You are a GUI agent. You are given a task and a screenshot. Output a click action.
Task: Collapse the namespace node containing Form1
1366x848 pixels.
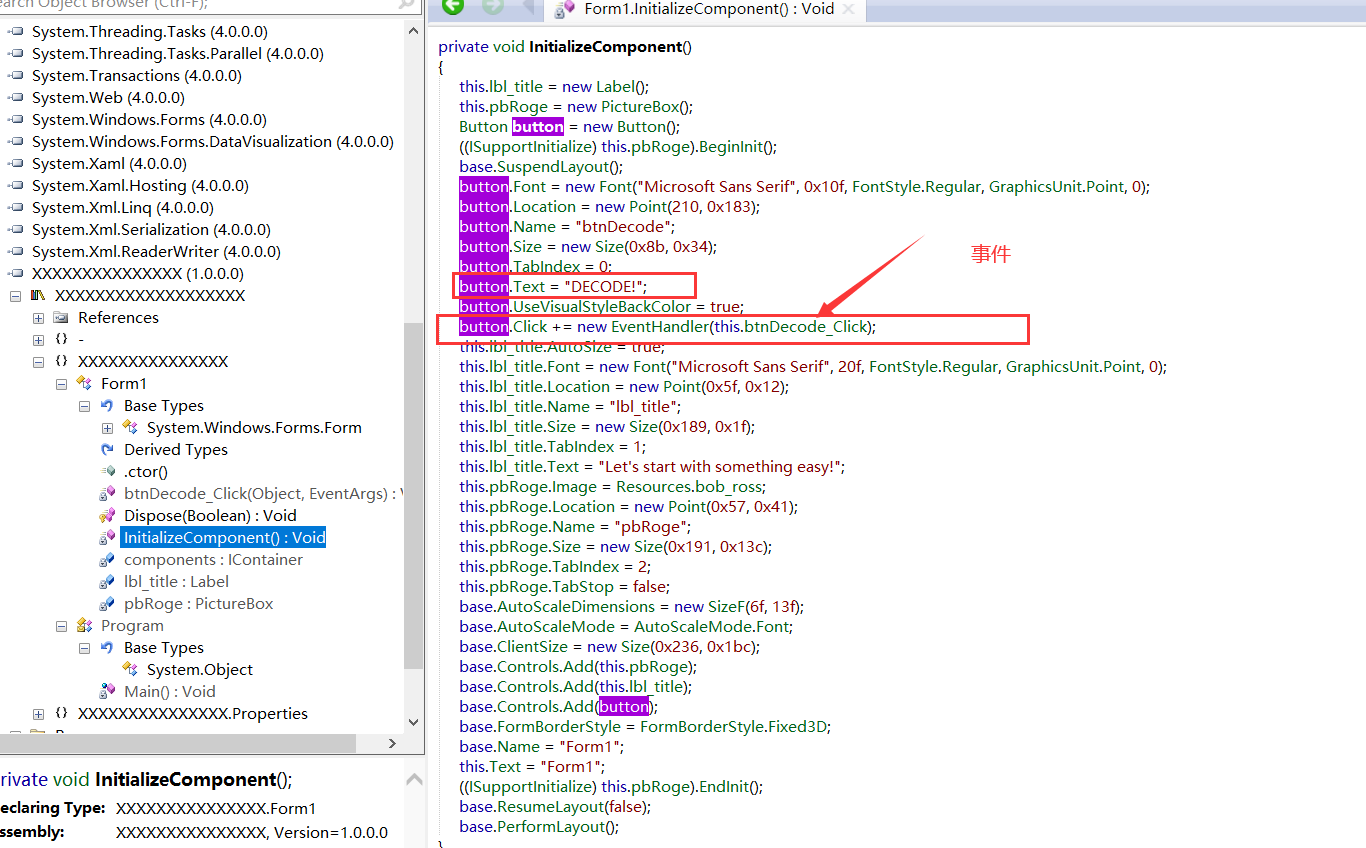38,362
